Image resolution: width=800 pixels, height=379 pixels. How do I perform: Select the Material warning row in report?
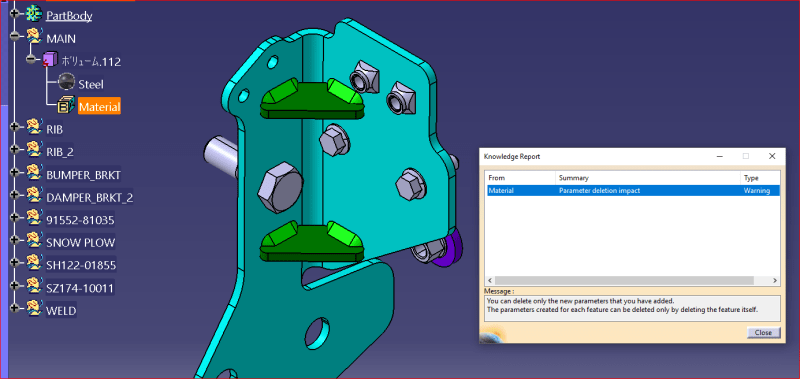point(633,190)
